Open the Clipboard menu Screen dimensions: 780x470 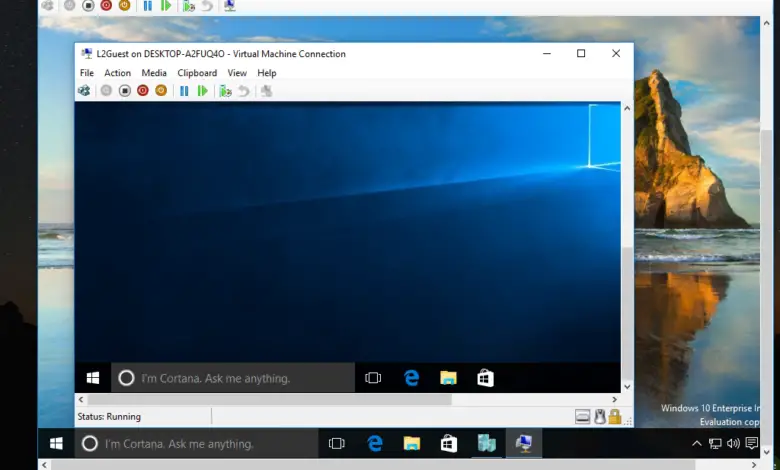pos(197,73)
